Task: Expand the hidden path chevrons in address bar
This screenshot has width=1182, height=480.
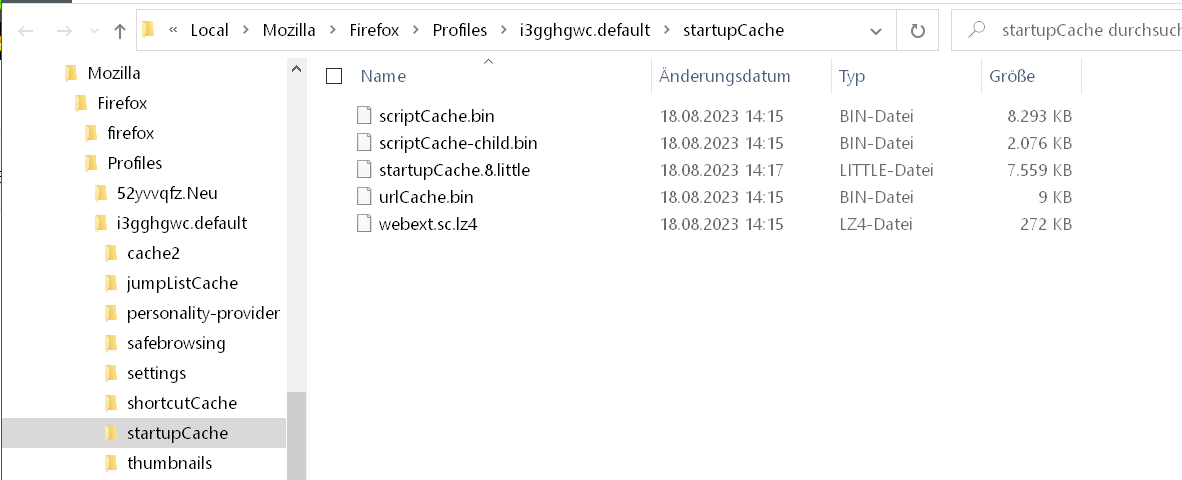Action: [x=173, y=30]
